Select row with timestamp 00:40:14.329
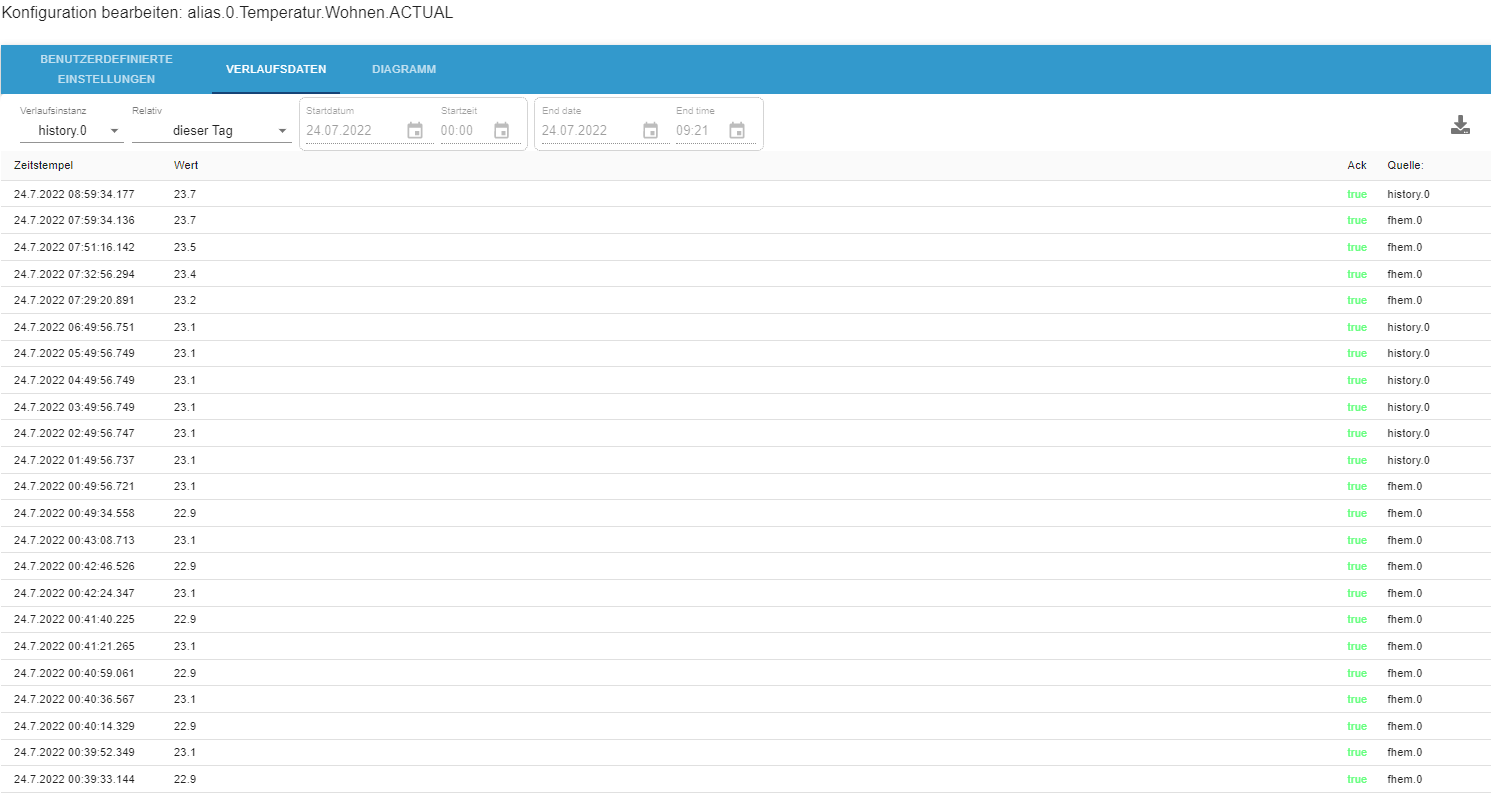 [745, 726]
